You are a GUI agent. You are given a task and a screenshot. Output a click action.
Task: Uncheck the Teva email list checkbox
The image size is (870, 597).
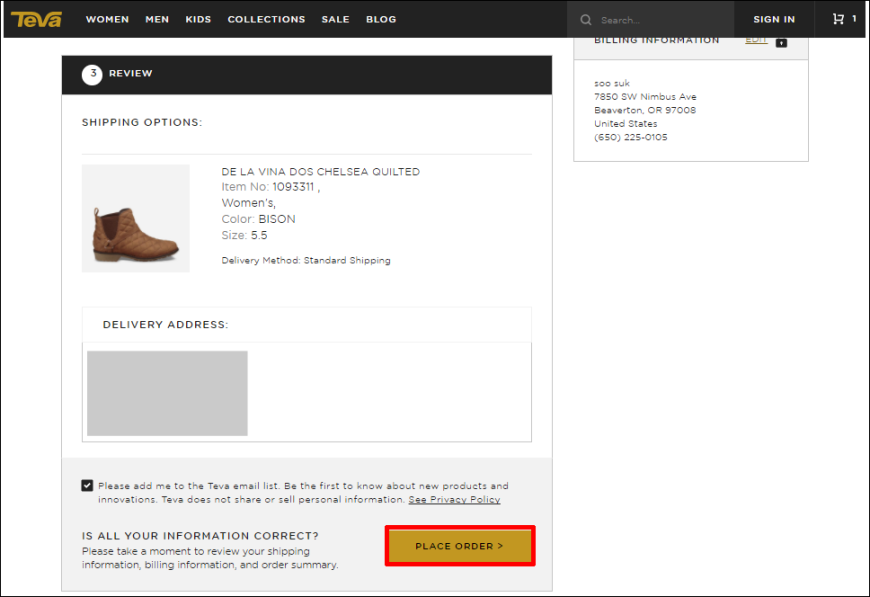coord(87,485)
